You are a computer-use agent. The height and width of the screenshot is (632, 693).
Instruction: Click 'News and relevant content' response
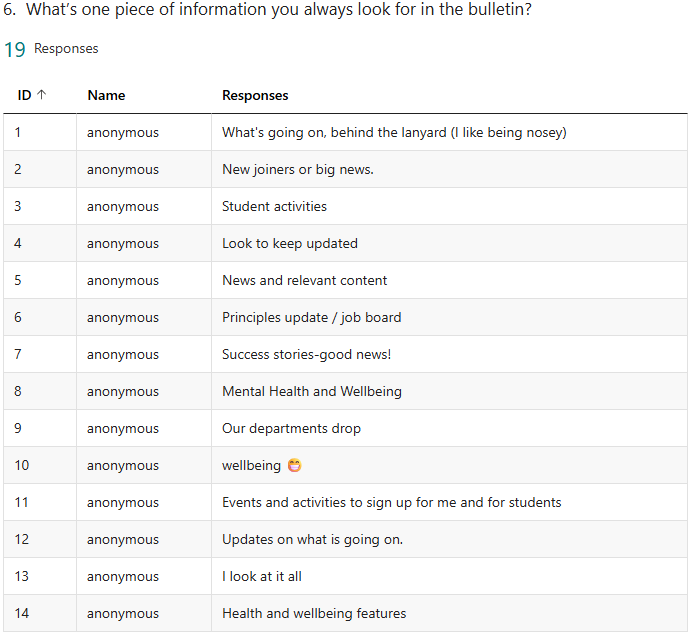coord(304,281)
